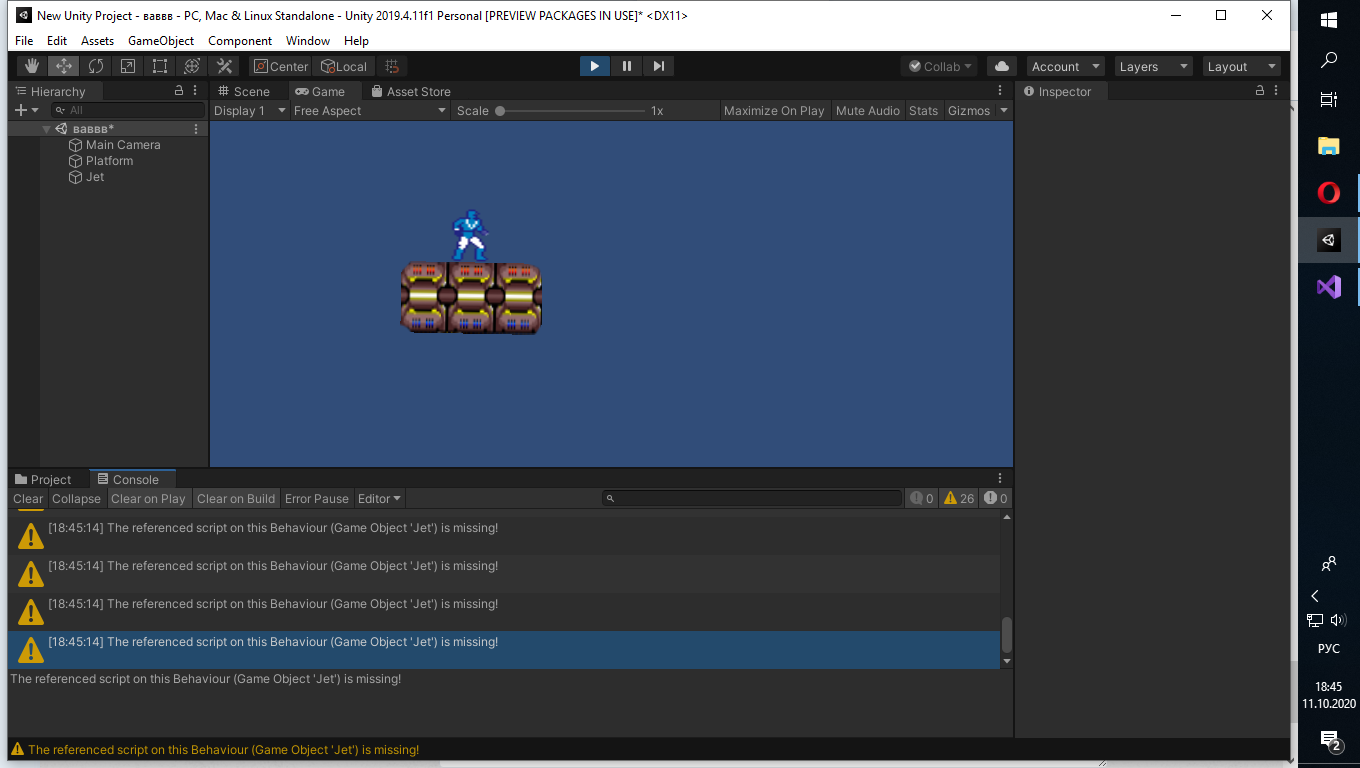Open Inspector panel options menu

tap(1277, 90)
